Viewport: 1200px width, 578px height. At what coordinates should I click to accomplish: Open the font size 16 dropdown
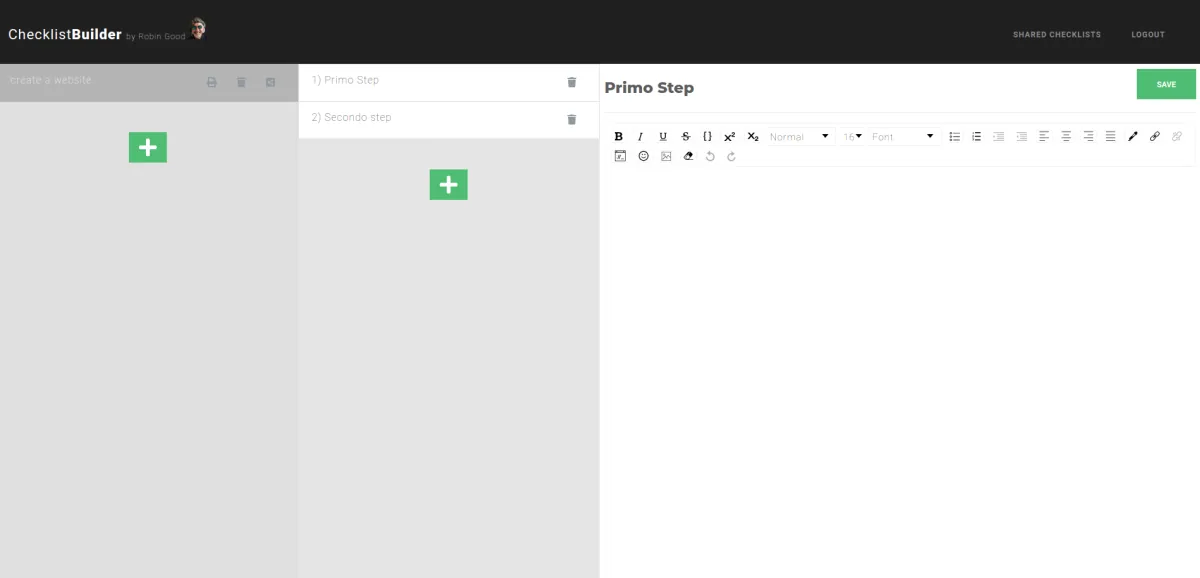coord(852,136)
